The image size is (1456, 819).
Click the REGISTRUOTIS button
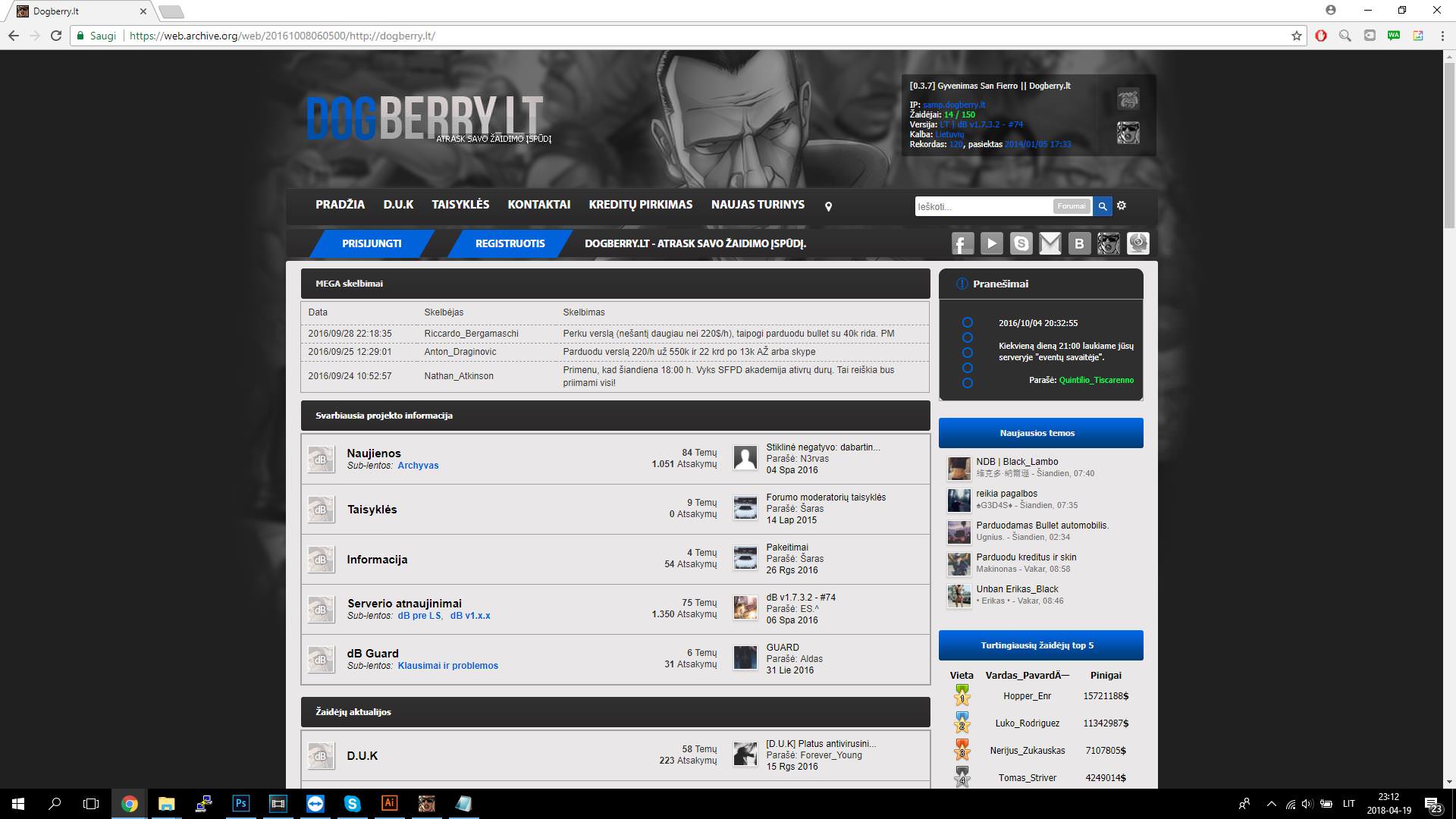tap(510, 243)
